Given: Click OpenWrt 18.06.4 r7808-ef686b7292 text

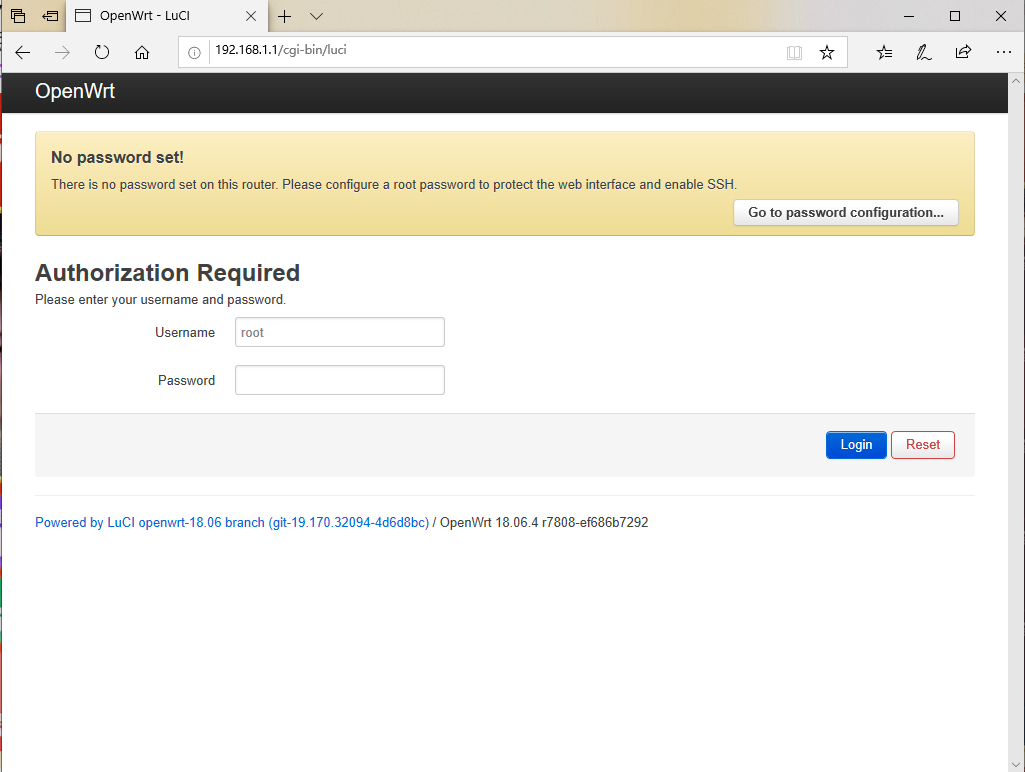Looking at the screenshot, I should (x=544, y=522).
